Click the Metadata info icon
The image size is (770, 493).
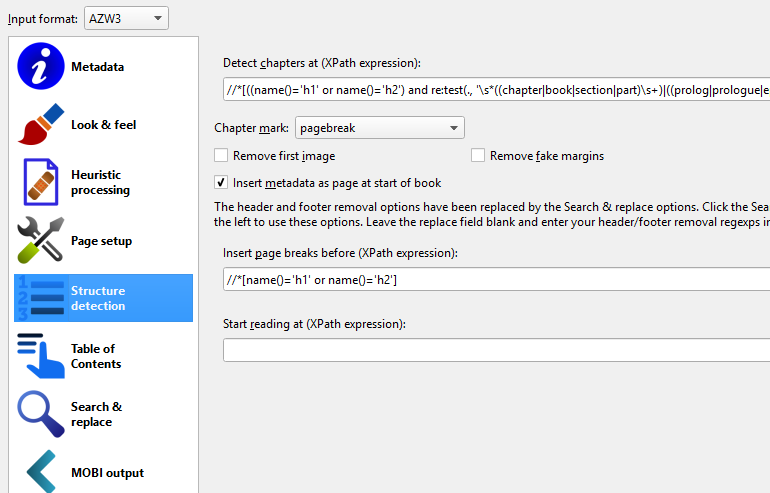point(40,67)
